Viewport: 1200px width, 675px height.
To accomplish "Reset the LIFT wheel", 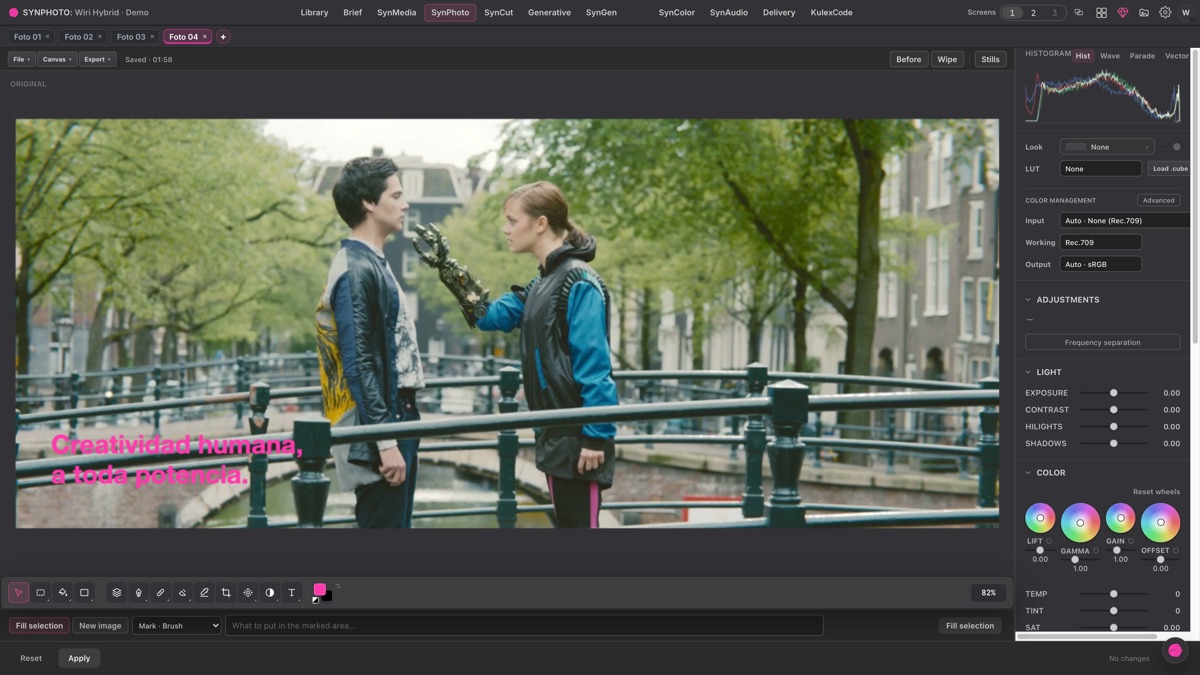I will 1049,541.
